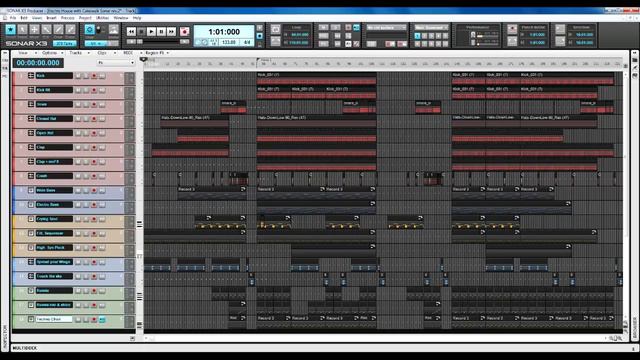The image size is (640, 360).
Task: Mute the Wide Bass track
Action: pos(78,191)
